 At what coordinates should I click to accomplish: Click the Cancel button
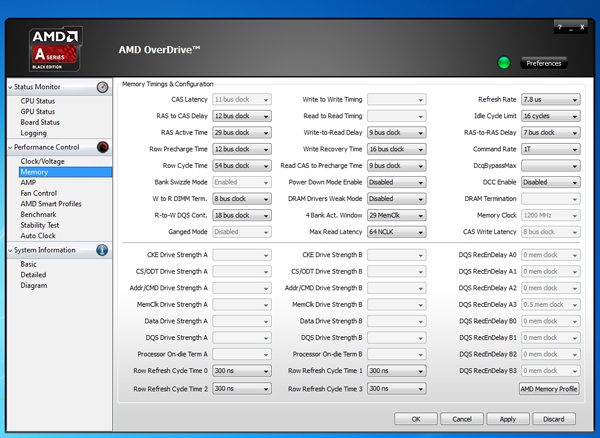point(462,419)
